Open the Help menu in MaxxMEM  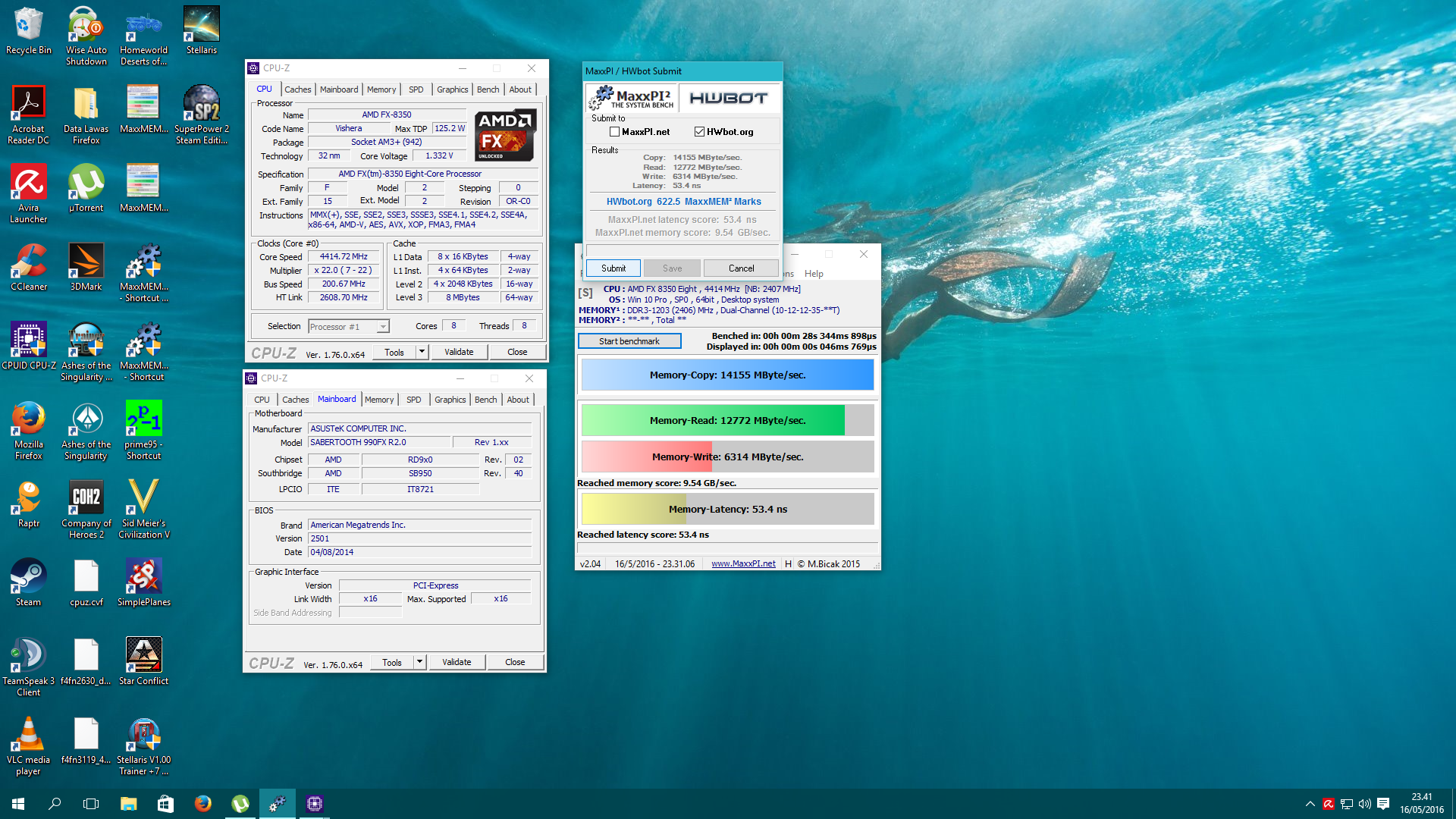click(x=814, y=274)
